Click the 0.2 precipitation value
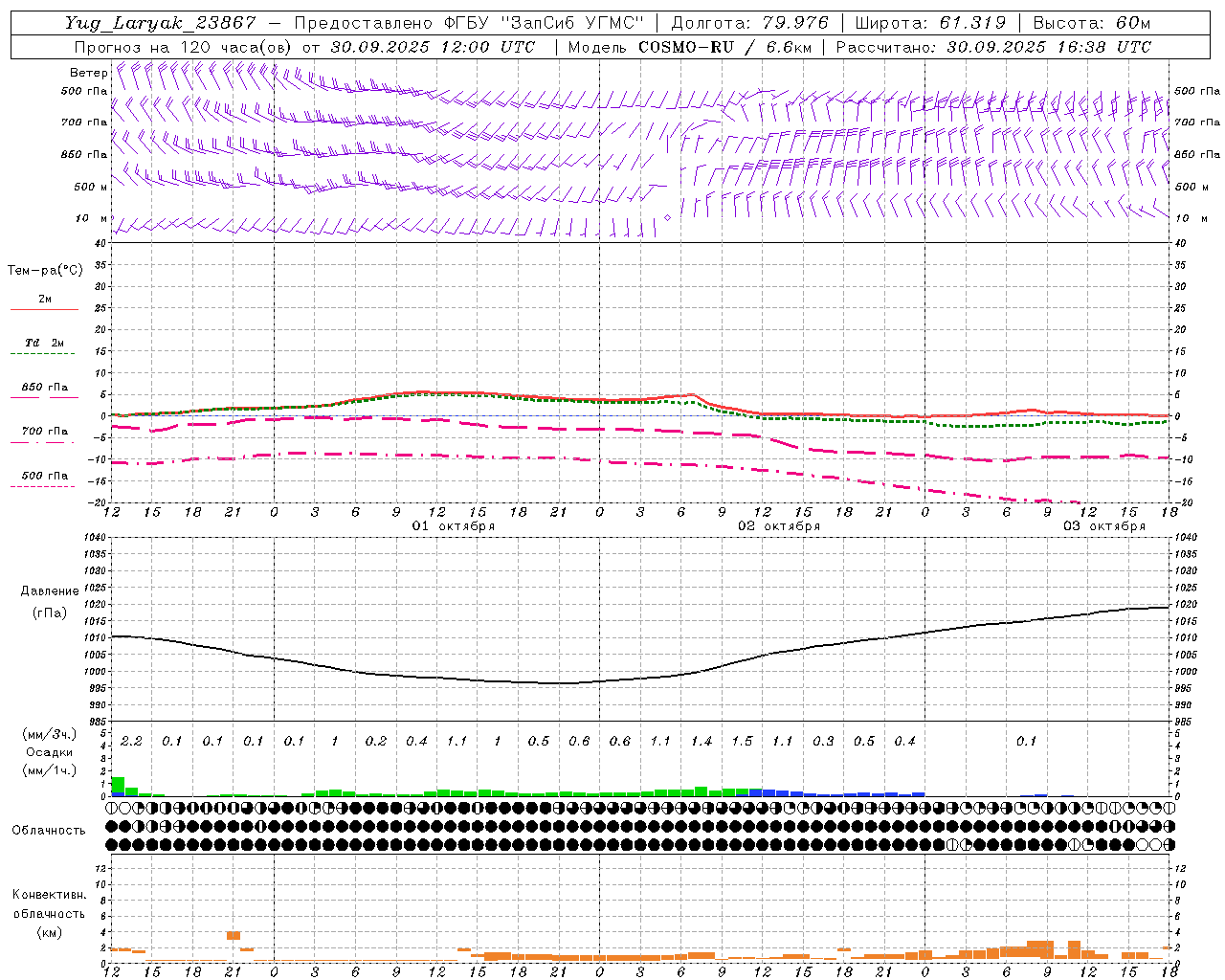 tap(376, 742)
